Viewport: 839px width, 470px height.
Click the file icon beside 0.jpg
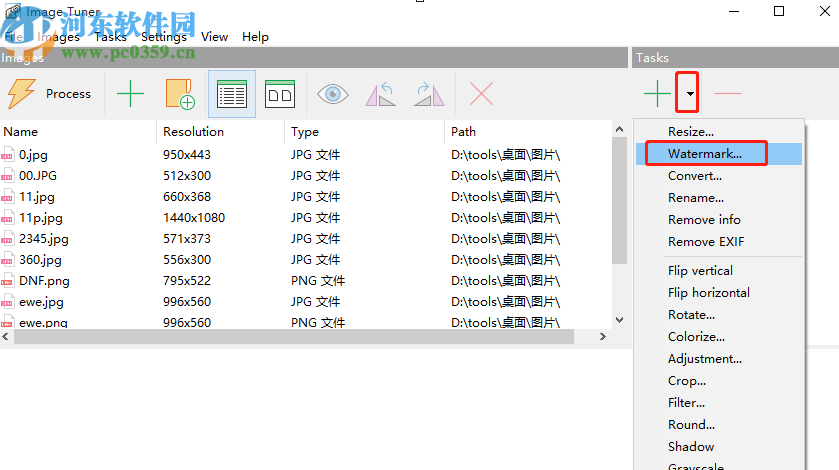coord(7,155)
